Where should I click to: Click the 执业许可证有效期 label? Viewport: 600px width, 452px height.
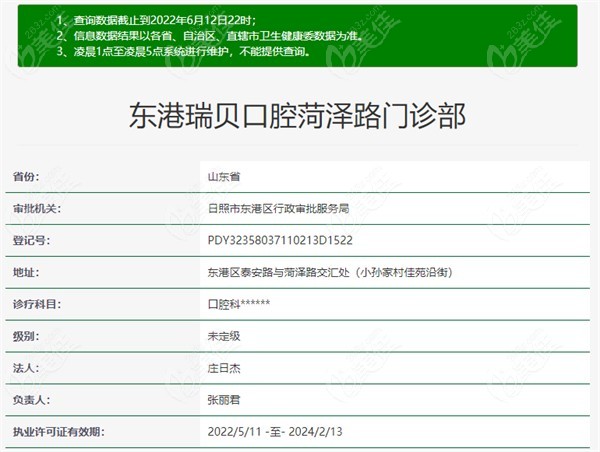pos(59,432)
